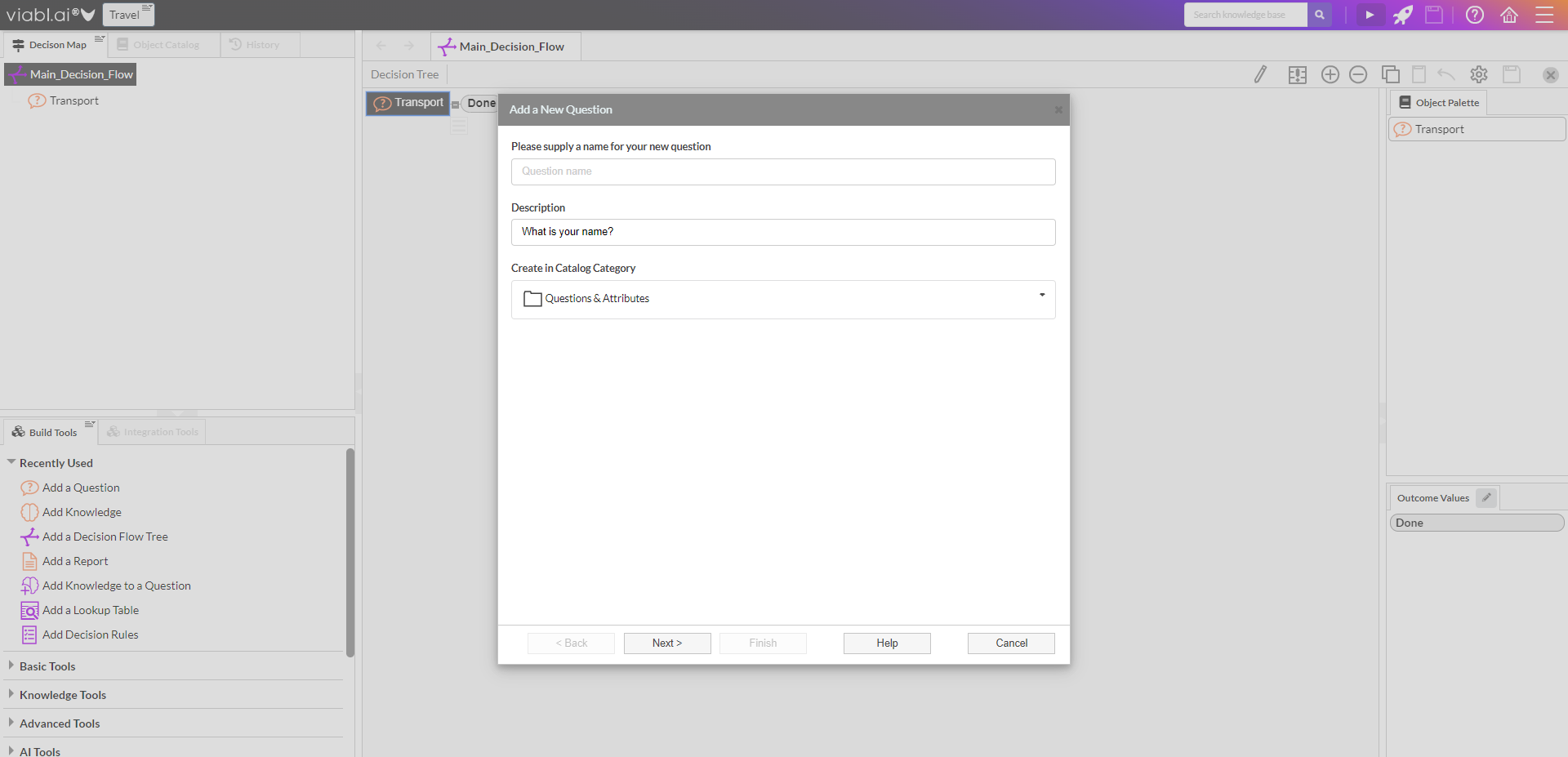Click the Question name input field

click(x=783, y=171)
